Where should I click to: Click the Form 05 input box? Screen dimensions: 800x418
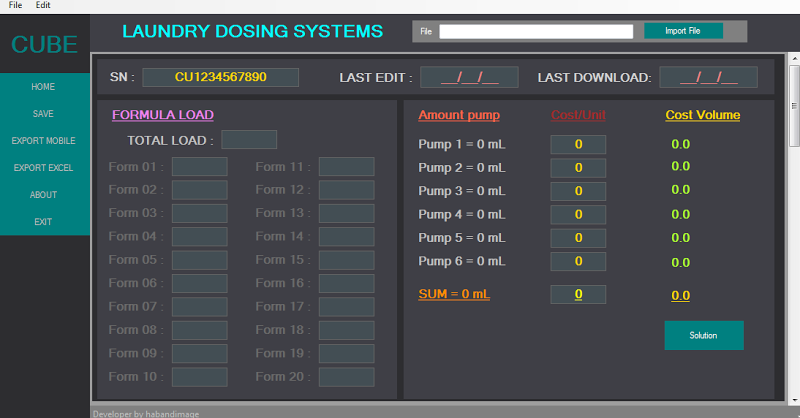pos(199,260)
